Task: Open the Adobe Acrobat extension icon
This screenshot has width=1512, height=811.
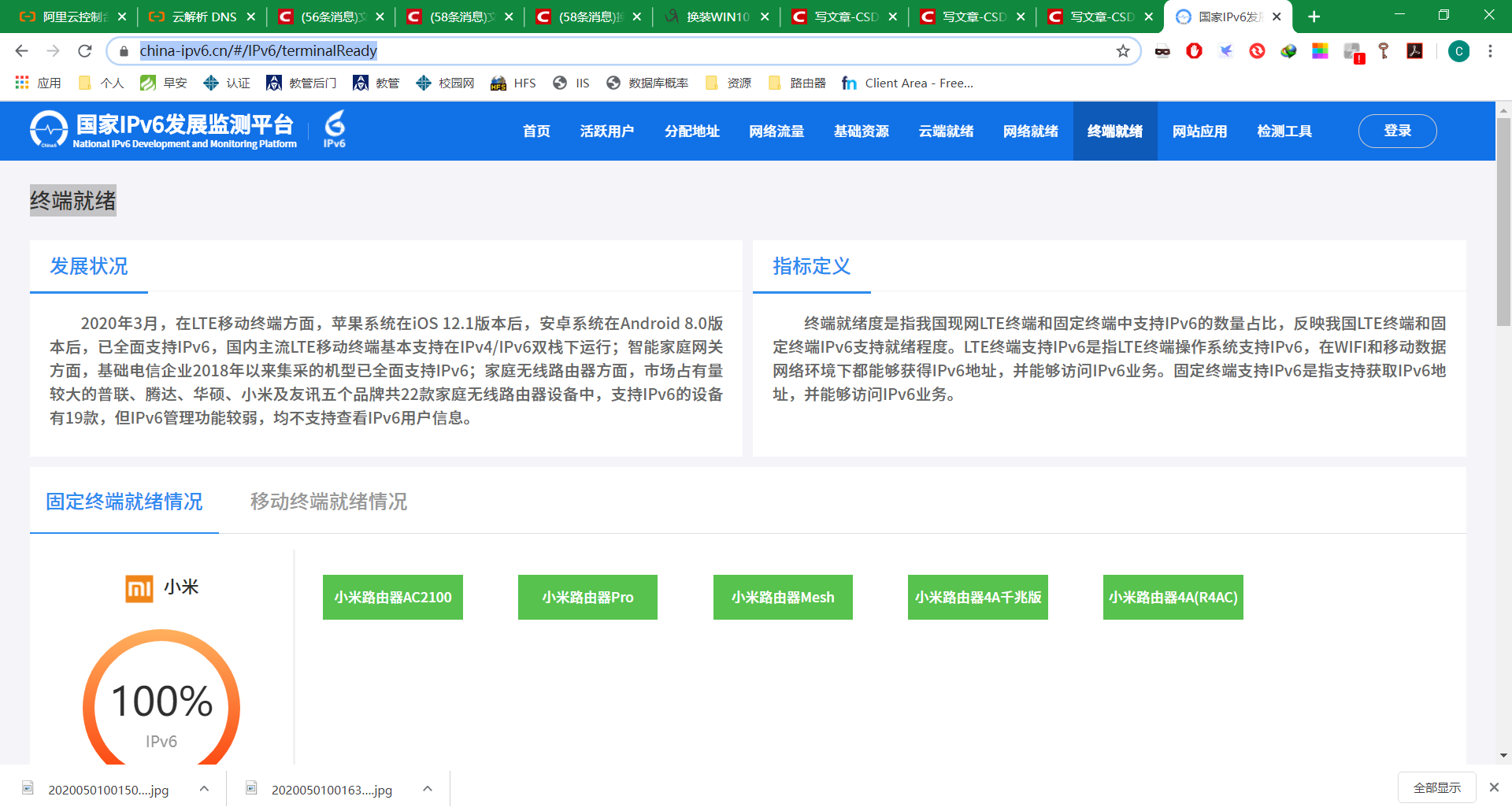Action: (1415, 51)
